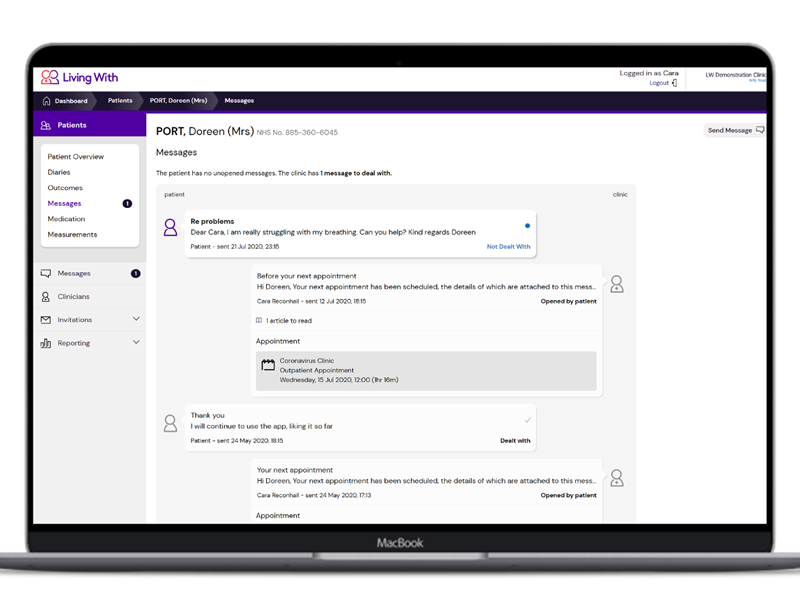Click the Living With logo icon
The width and height of the screenshot is (800, 600).
tap(50, 77)
